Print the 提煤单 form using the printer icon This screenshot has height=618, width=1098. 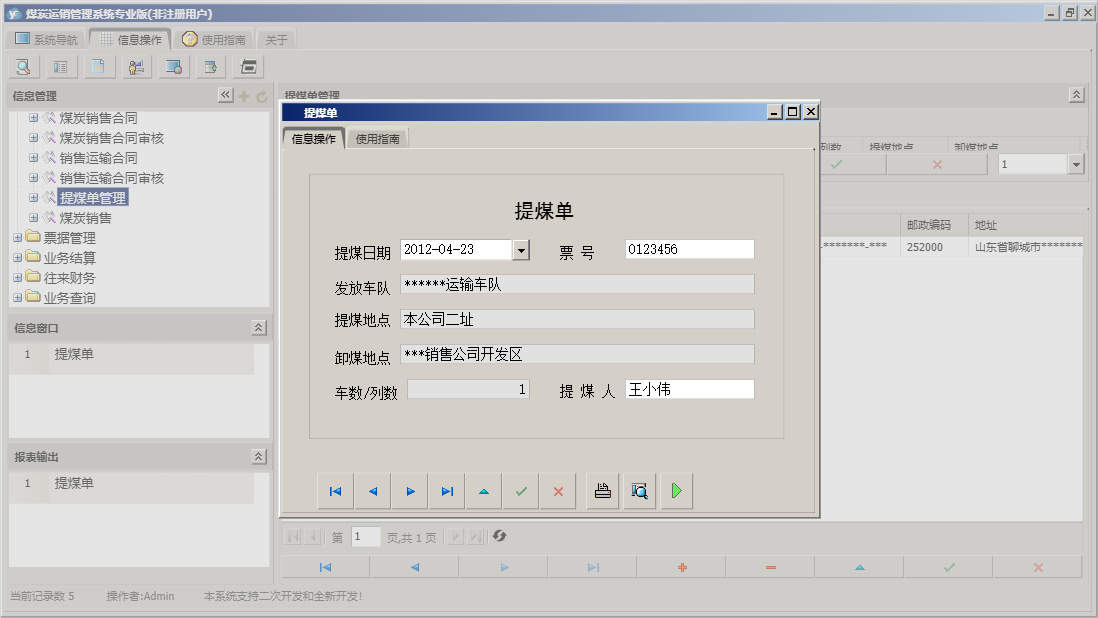tap(601, 490)
